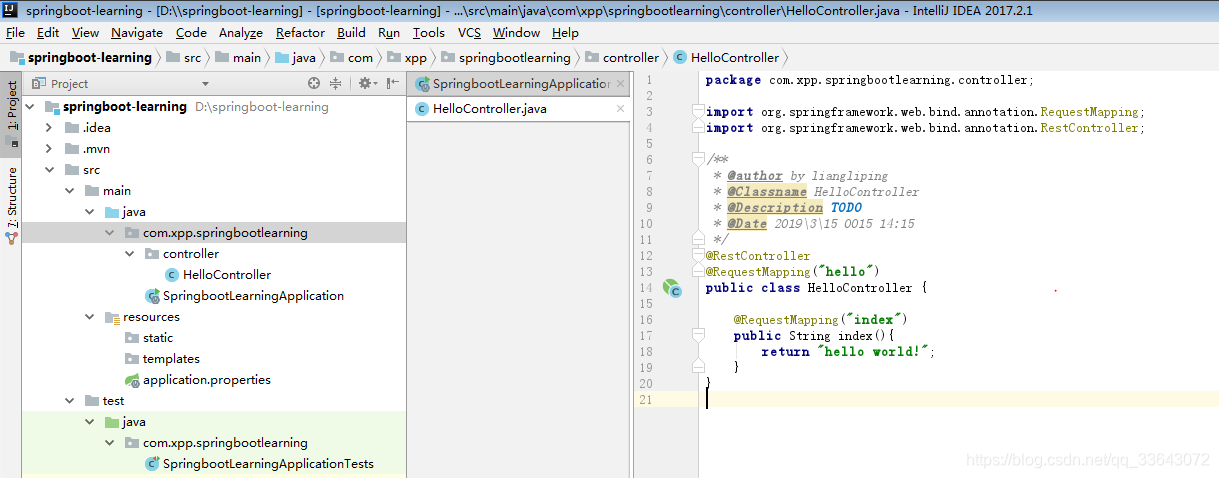
Task: Click line number 14 in the gutter
Action: 645,288
